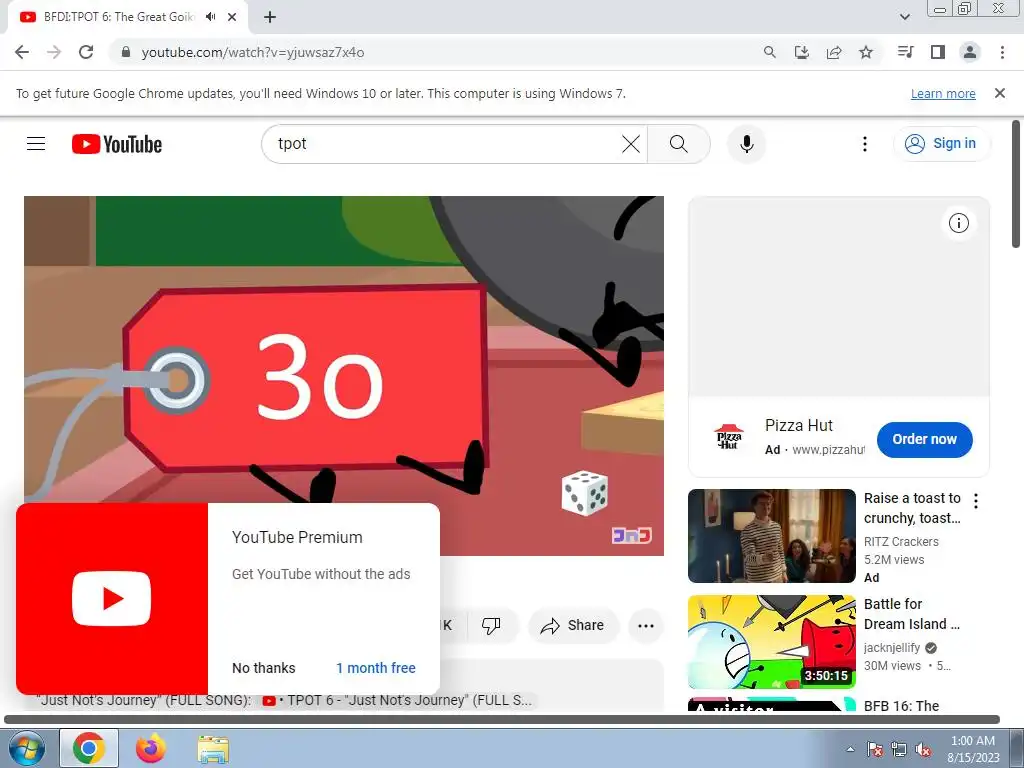Submit search with magnifier button
This screenshot has width=1024, height=768.
679,144
